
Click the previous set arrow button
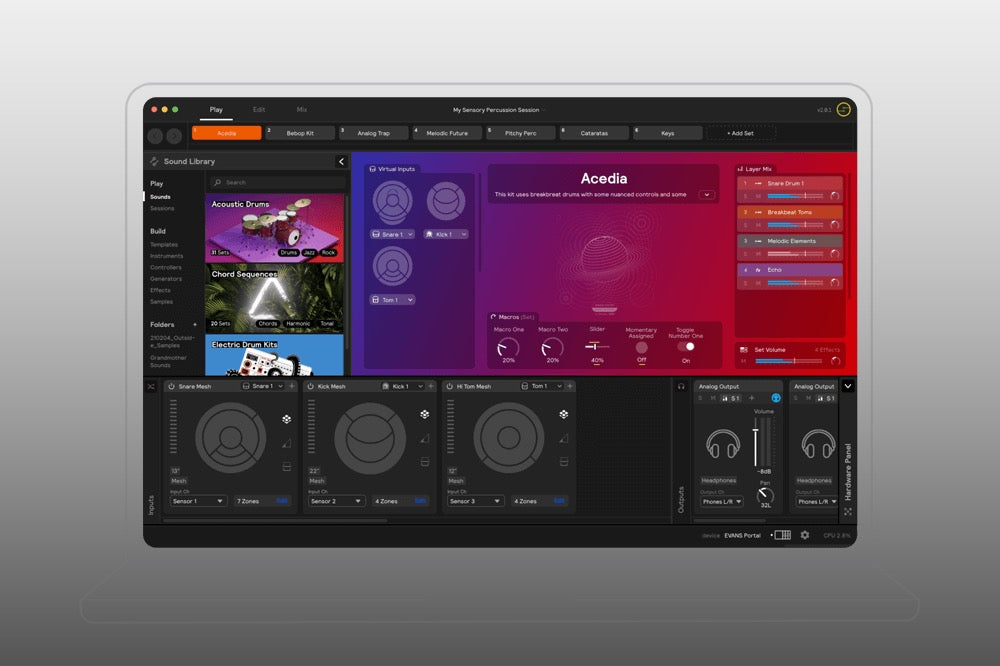(x=156, y=135)
